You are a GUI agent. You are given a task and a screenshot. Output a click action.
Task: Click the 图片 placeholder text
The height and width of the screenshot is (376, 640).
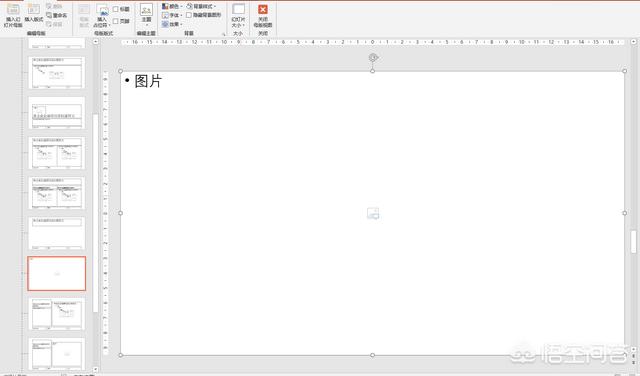click(148, 81)
